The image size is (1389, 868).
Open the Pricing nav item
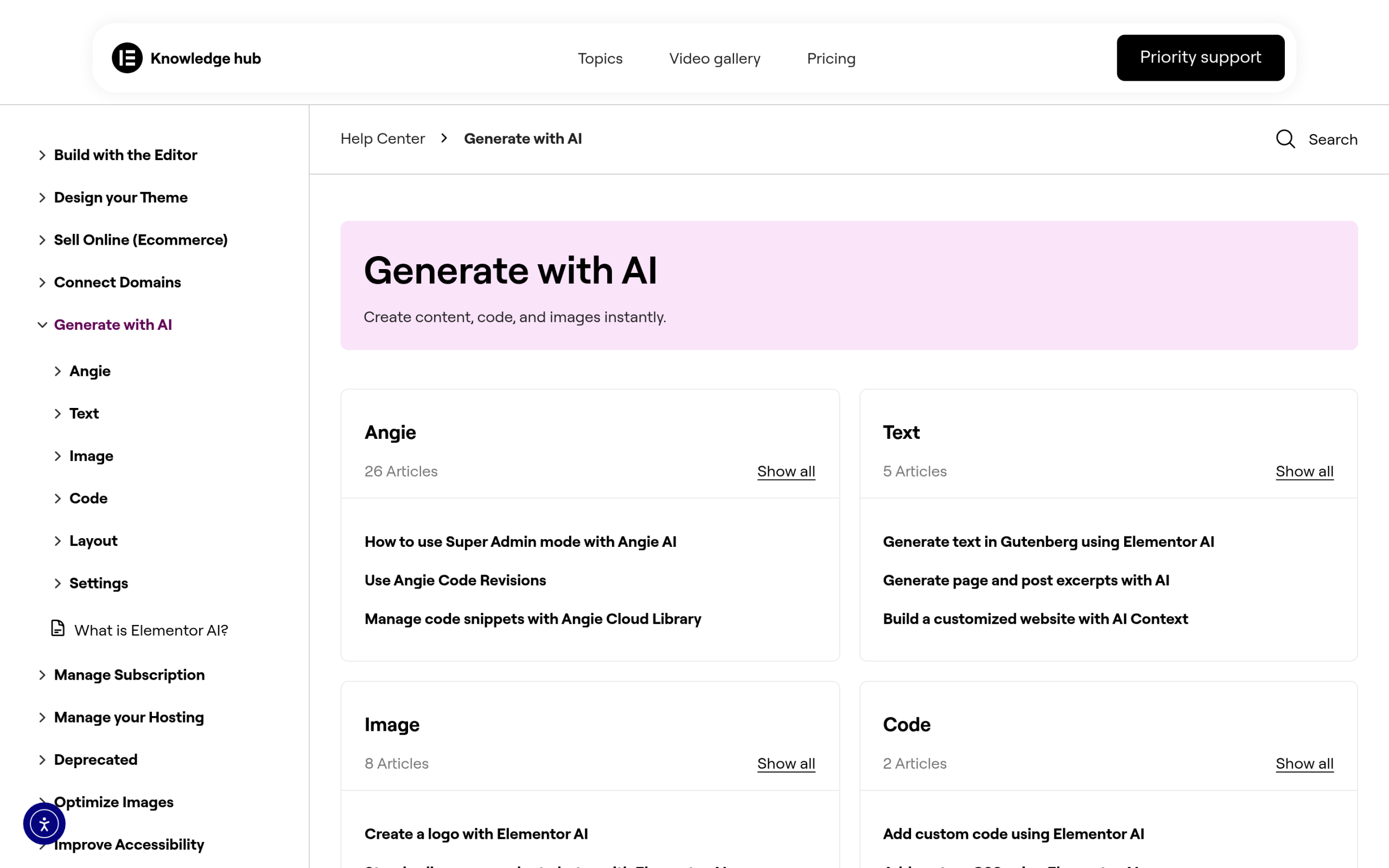click(831, 59)
